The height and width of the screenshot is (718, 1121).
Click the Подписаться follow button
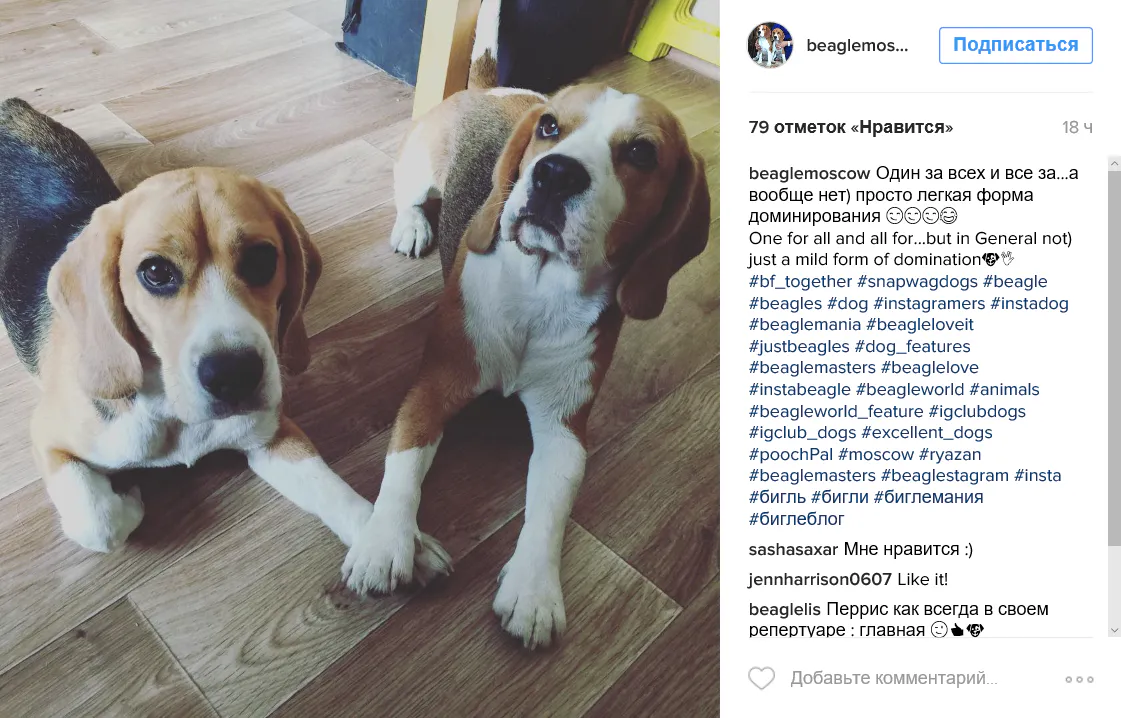pyautogui.click(x=1015, y=45)
